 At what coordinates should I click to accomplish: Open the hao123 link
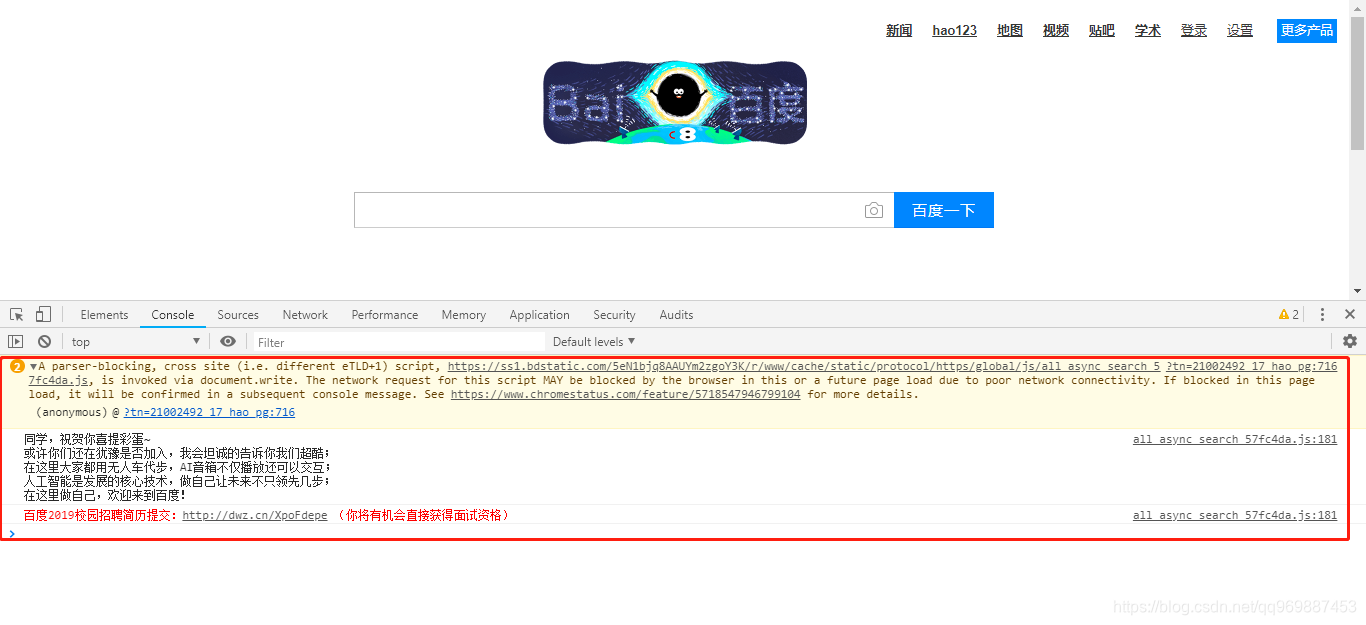click(955, 31)
